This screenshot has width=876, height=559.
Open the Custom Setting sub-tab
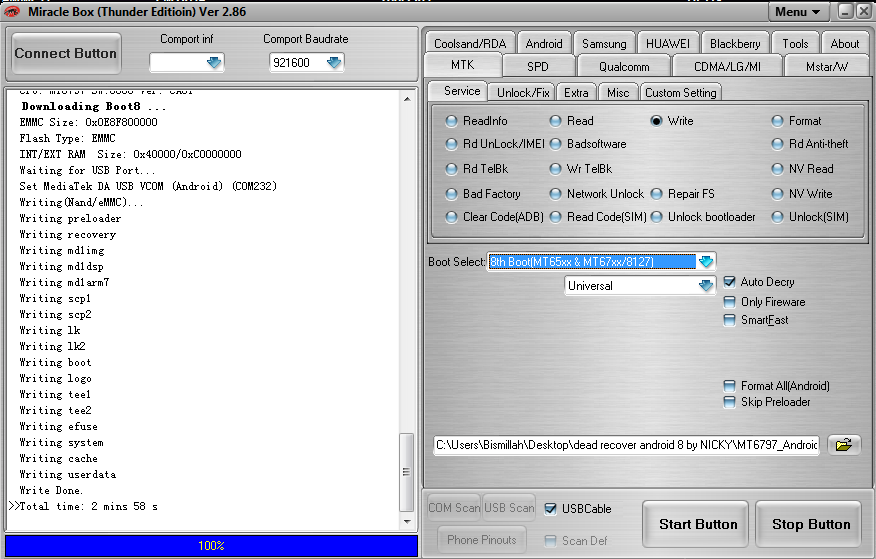680,93
